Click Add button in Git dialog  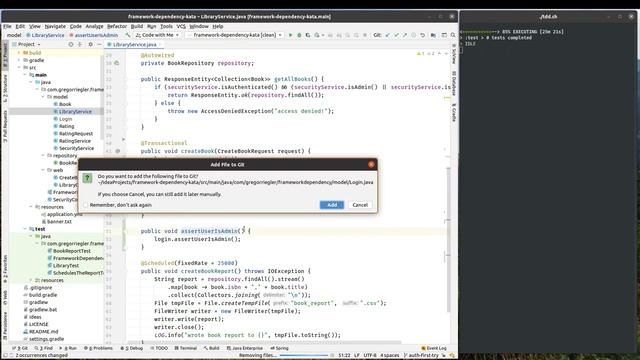pyautogui.click(x=332, y=205)
